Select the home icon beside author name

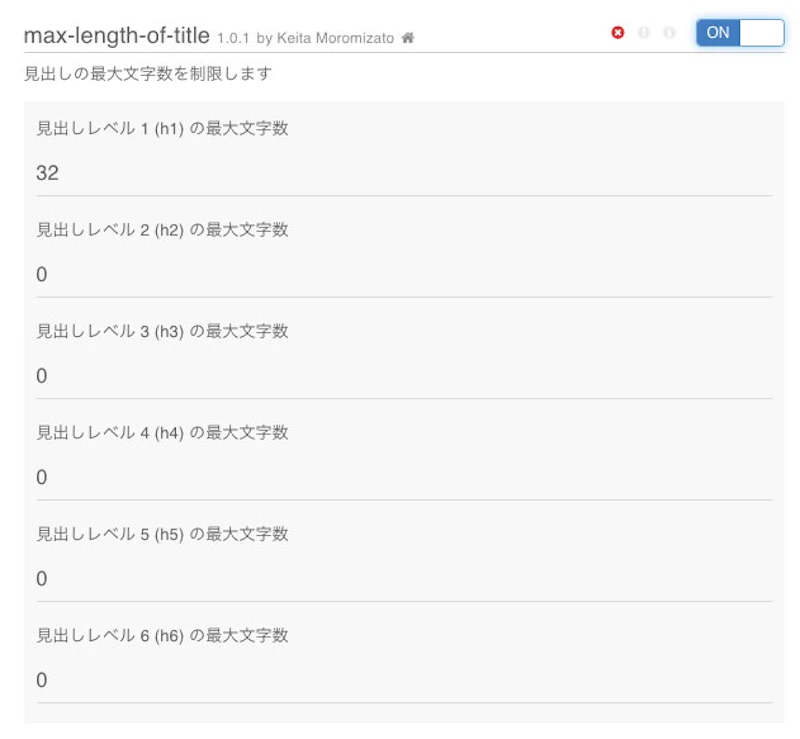(406, 34)
